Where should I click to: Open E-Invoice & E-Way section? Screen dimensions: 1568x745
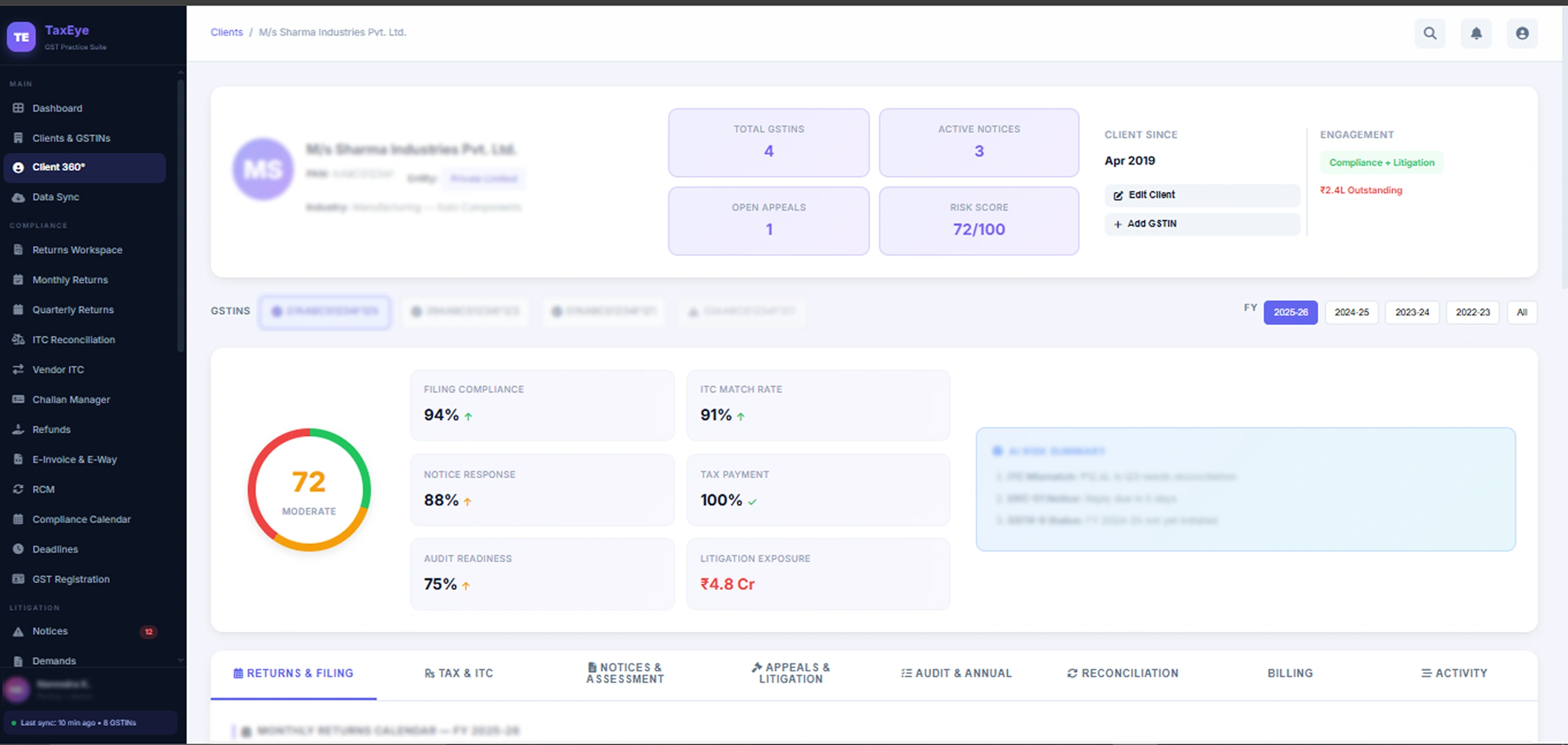tap(75, 459)
